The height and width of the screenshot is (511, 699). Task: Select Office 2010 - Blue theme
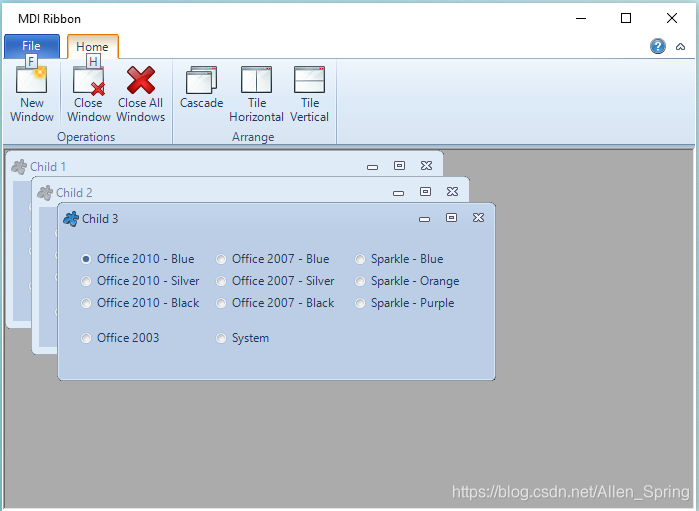138,259
